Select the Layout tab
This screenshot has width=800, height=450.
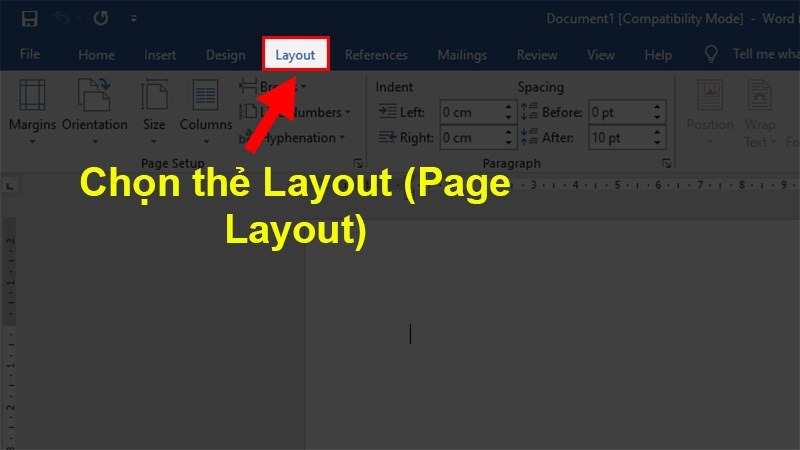[295, 54]
